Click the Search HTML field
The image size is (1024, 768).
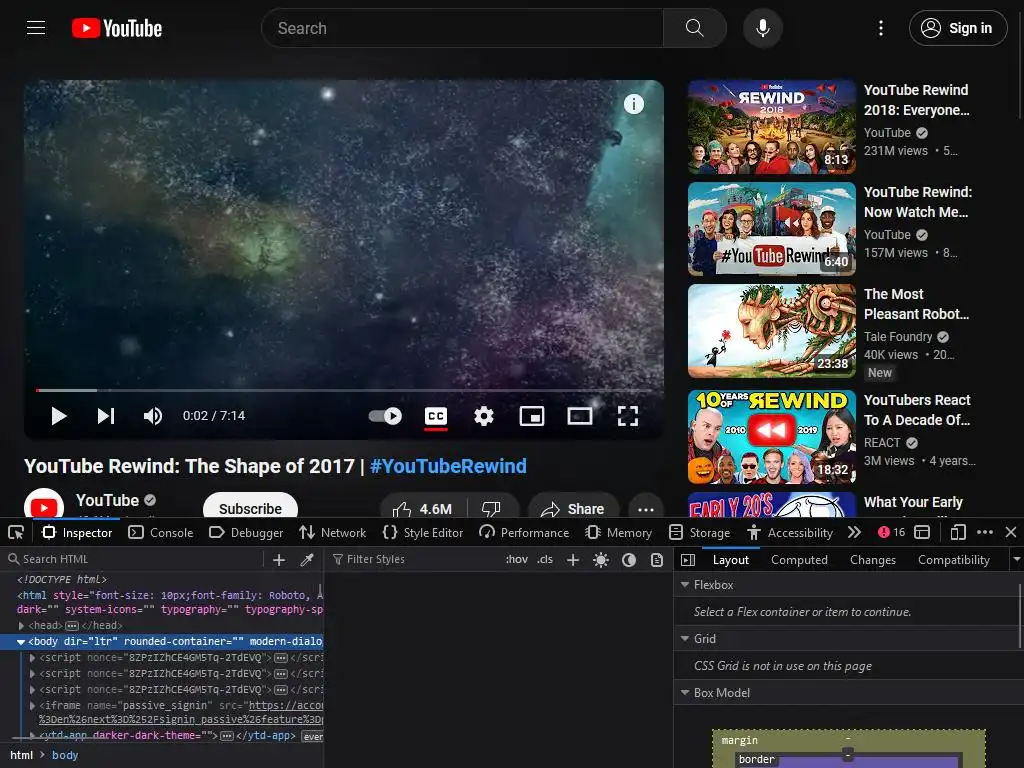[x=134, y=559]
